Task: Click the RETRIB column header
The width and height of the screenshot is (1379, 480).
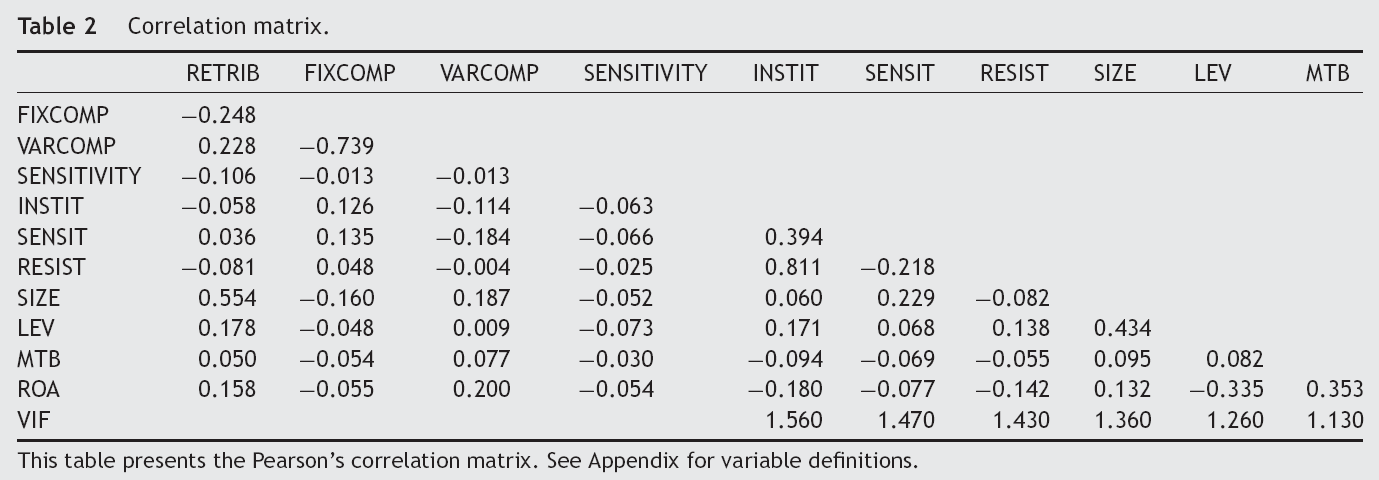Action: click(222, 73)
